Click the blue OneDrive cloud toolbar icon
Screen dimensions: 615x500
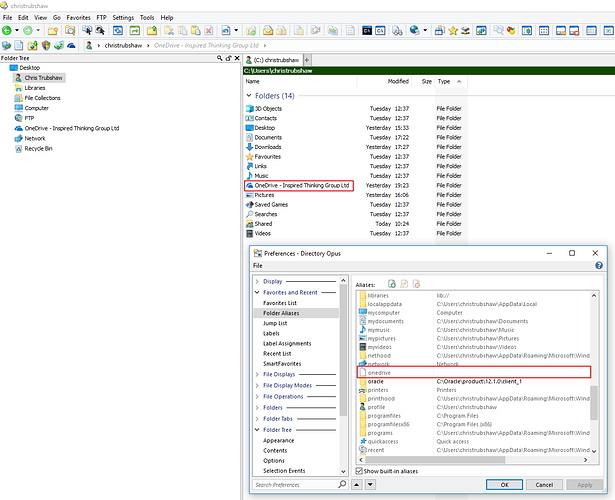pos(71,45)
